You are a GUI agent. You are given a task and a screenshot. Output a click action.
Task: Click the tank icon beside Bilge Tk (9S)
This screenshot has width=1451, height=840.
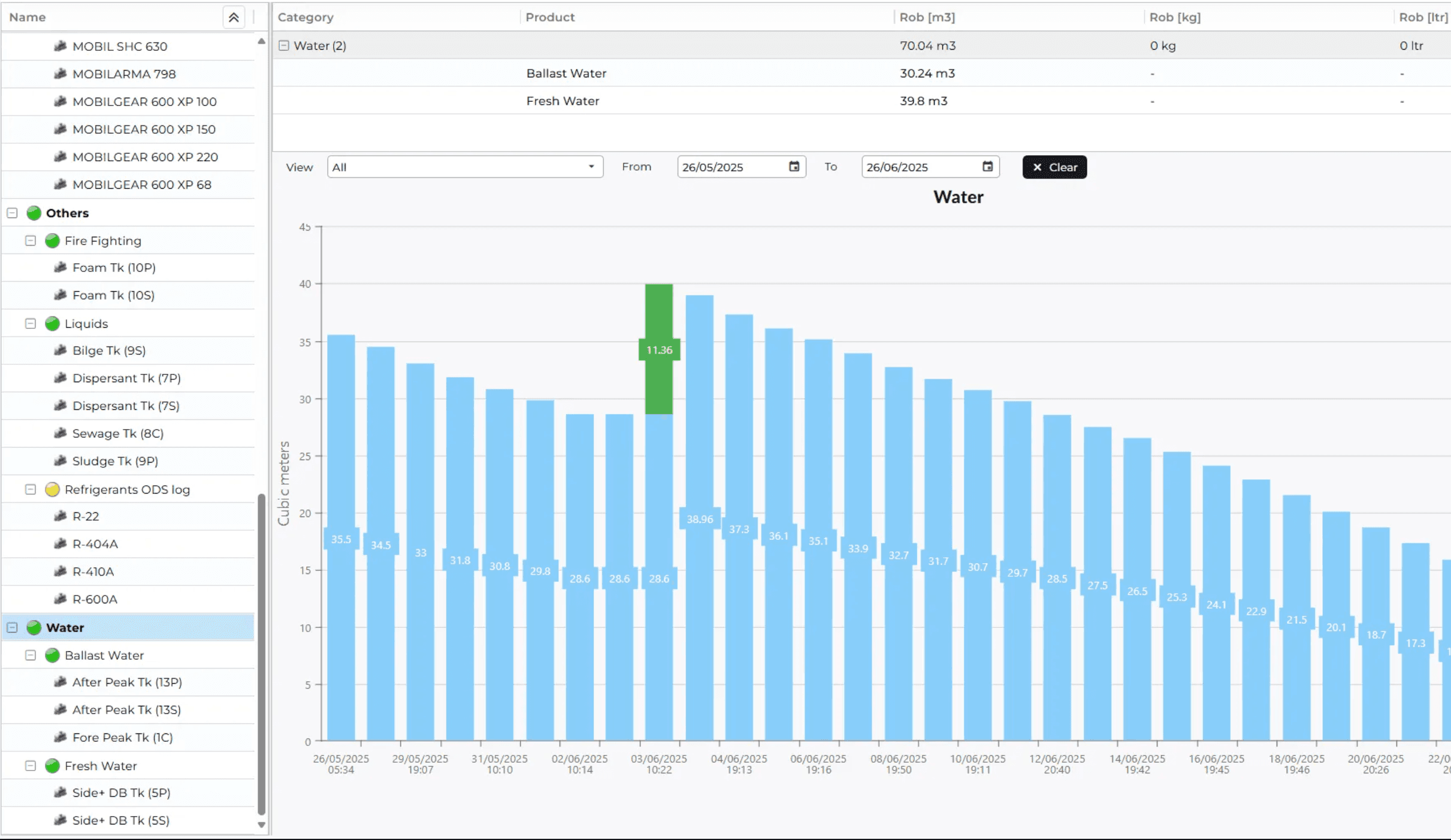60,350
